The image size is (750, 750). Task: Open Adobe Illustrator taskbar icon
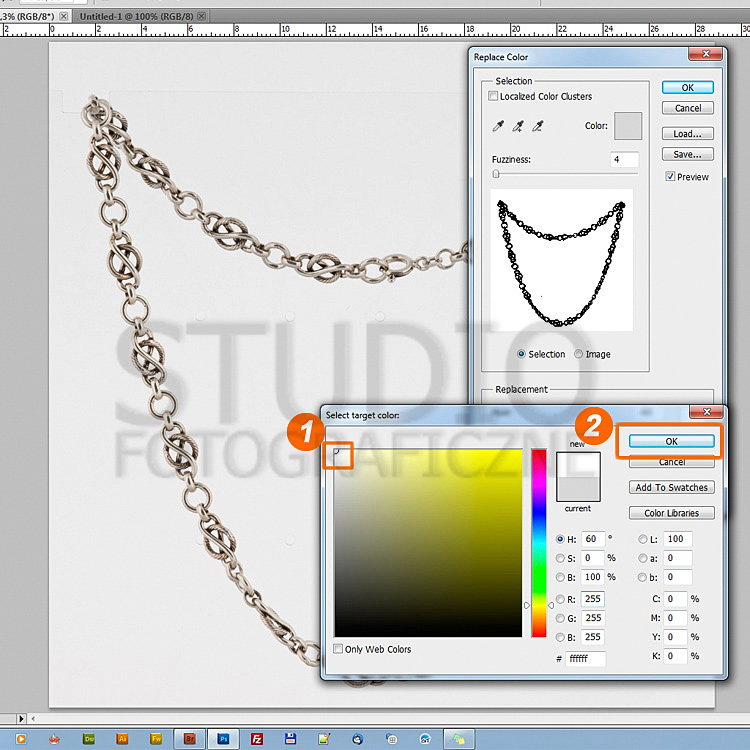pos(123,739)
